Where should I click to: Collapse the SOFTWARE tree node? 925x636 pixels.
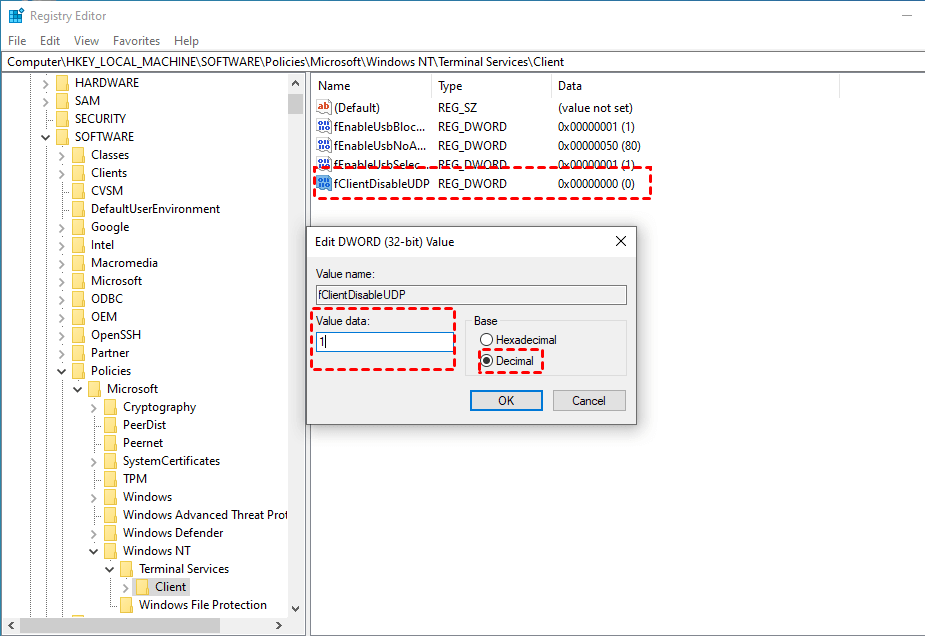point(46,137)
